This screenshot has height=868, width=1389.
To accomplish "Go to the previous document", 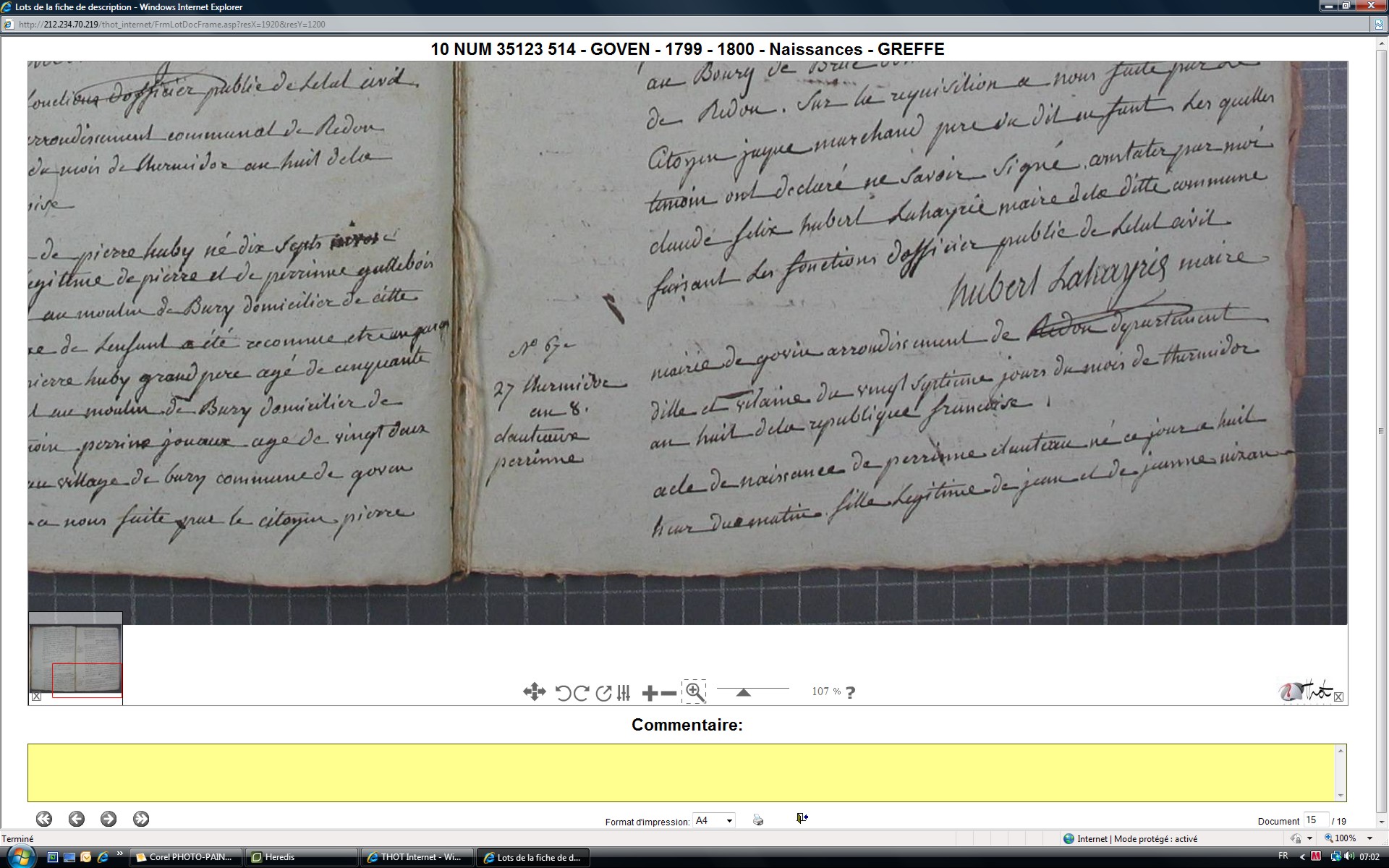I will 77,819.
